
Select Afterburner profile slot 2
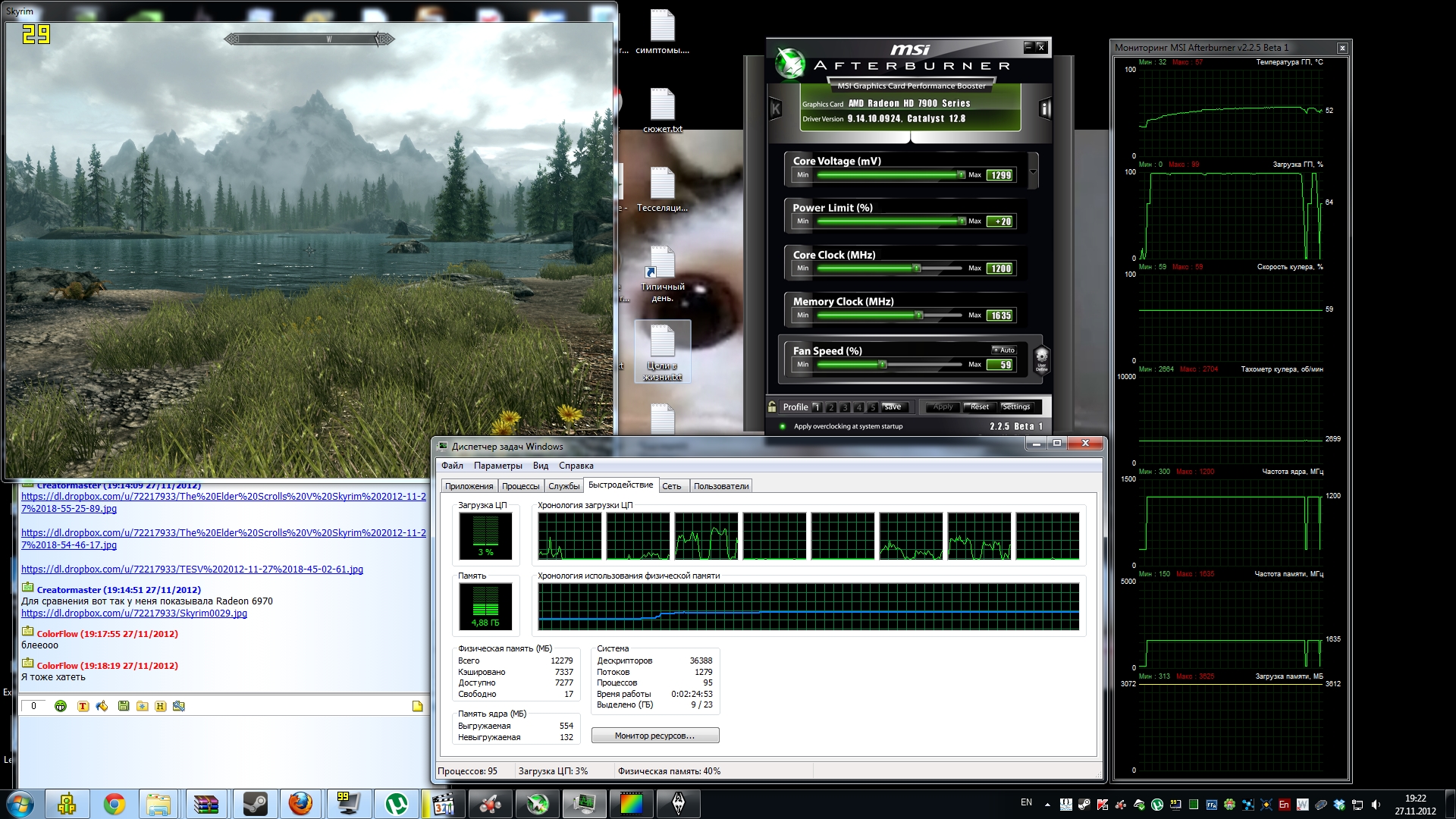pyautogui.click(x=831, y=407)
